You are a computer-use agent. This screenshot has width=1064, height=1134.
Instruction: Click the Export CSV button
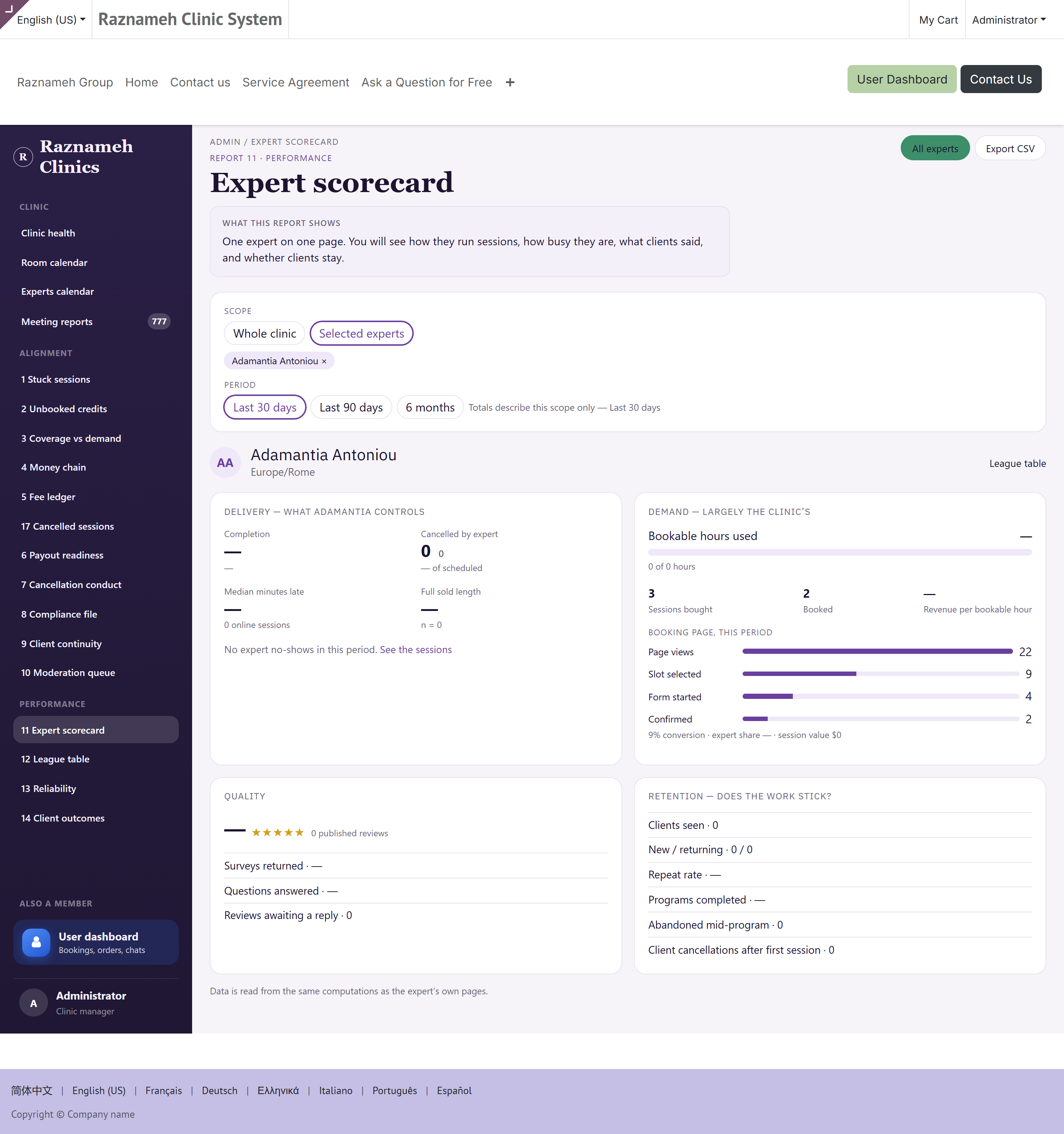pos(1010,148)
